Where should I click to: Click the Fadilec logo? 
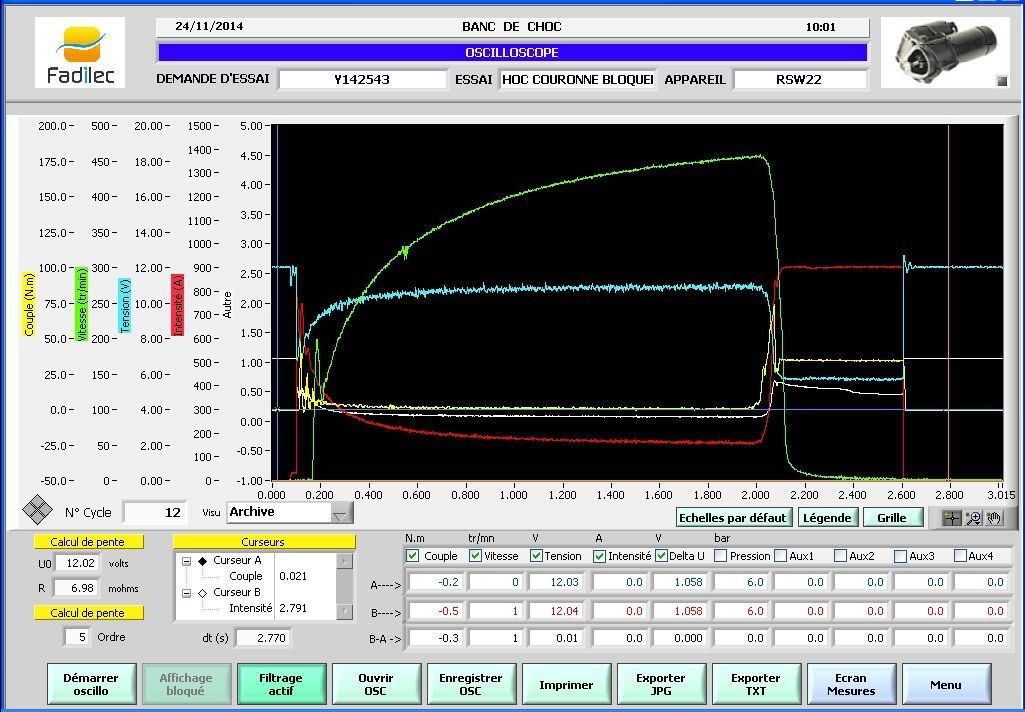click(x=80, y=52)
